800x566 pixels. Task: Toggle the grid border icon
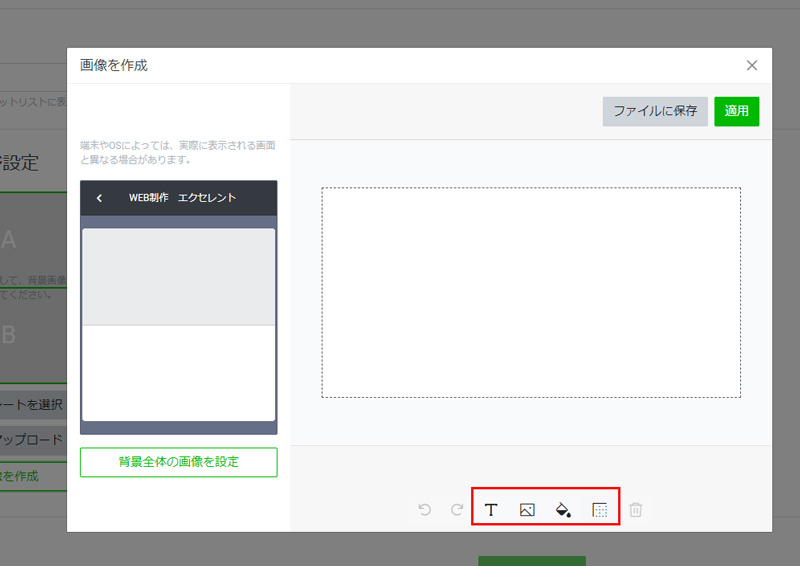pyautogui.click(x=599, y=509)
